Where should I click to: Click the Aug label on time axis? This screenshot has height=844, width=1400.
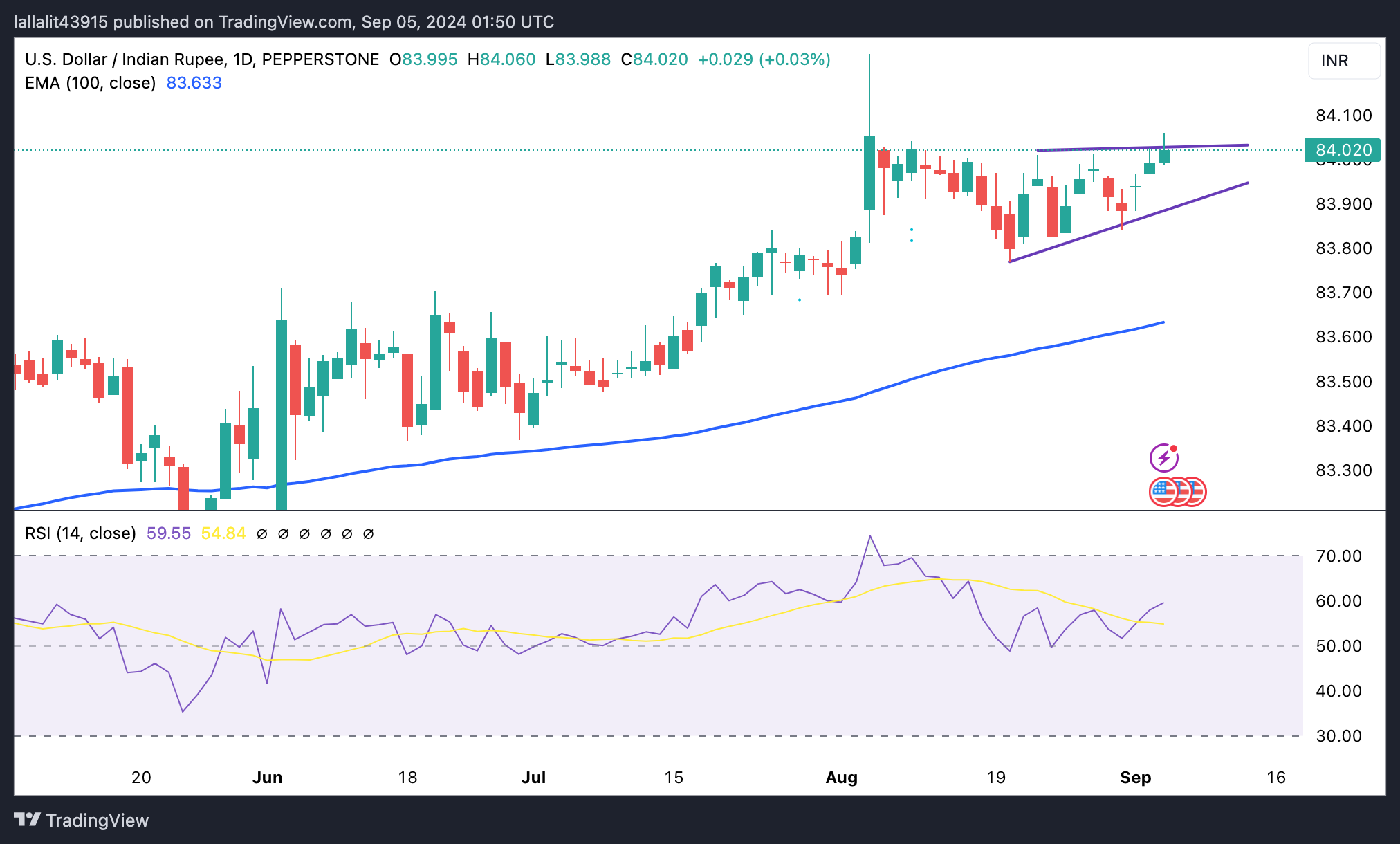pos(841,778)
